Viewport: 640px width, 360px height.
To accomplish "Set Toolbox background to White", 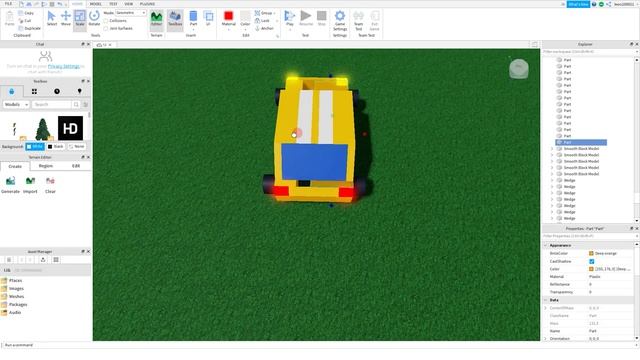I will pos(35,146).
